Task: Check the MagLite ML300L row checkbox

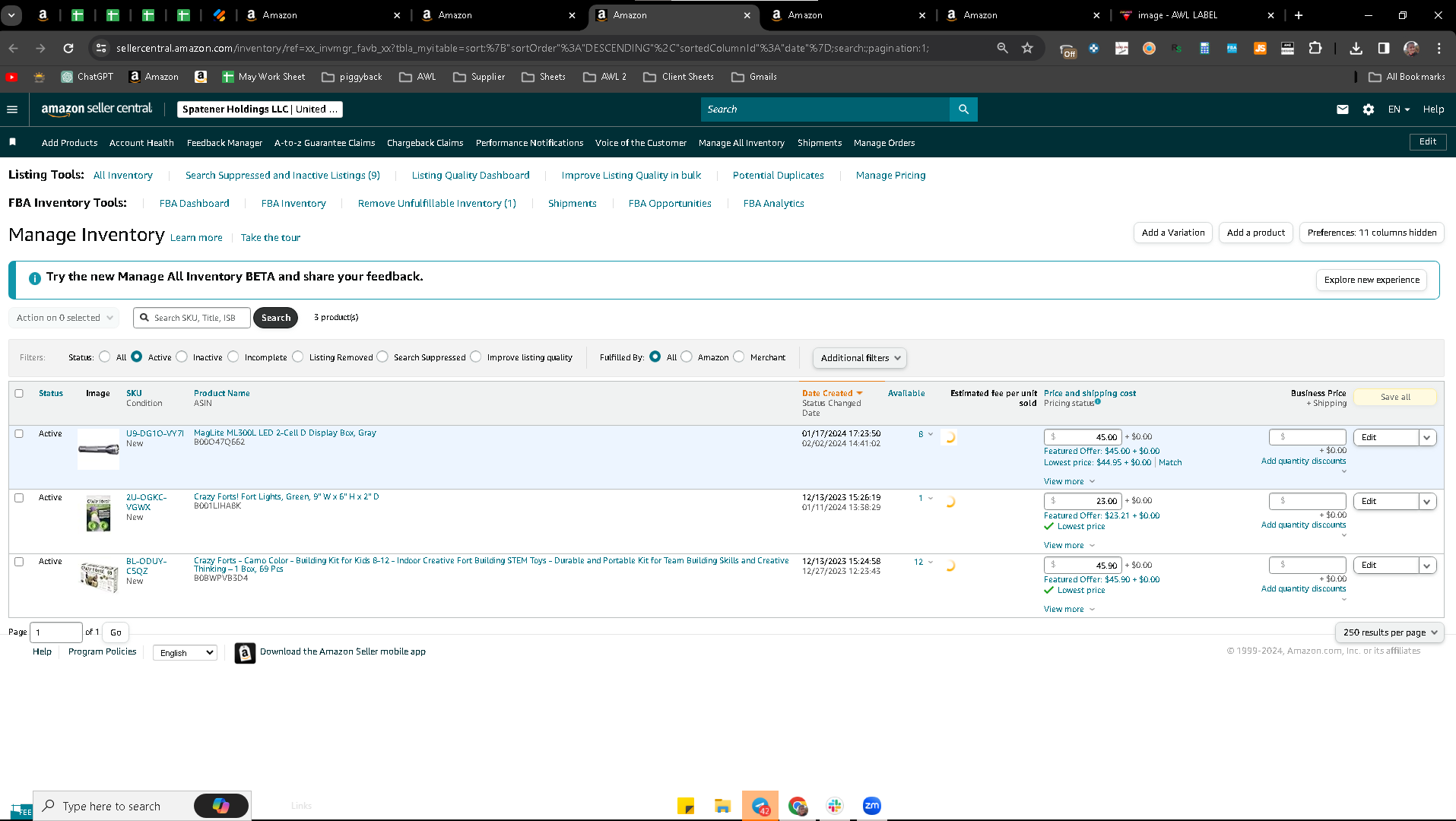Action: [x=19, y=433]
